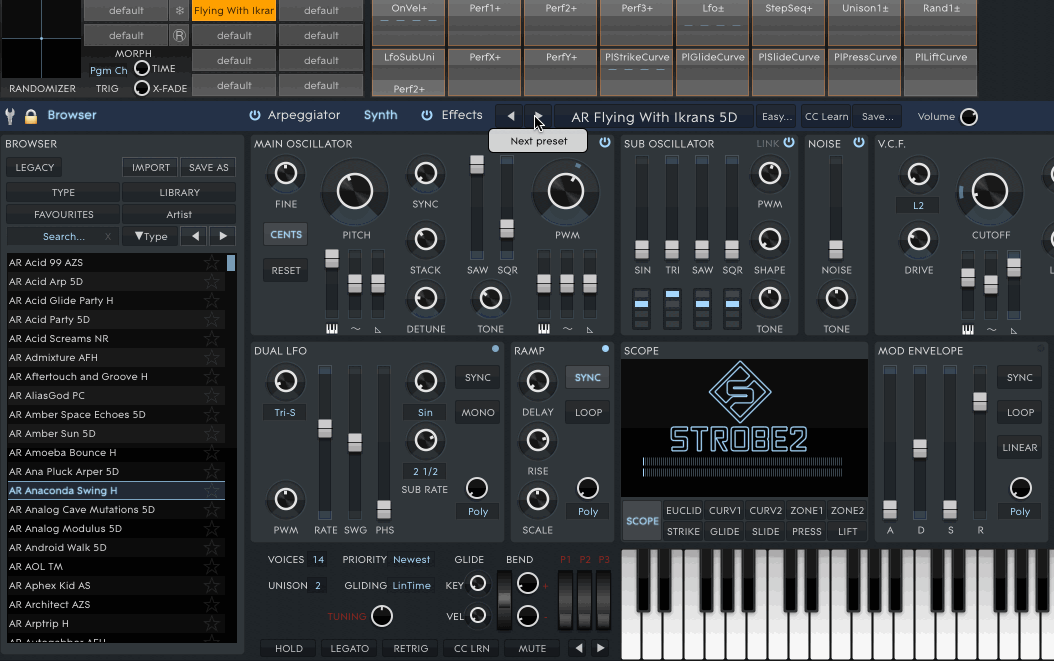Click the circled R randomizer icon
This screenshot has height=661, width=1054.
[179, 36]
